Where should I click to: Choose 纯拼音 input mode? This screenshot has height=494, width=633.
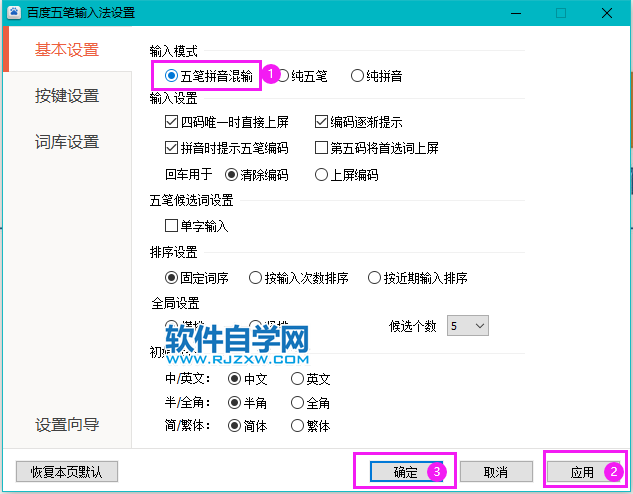point(358,75)
